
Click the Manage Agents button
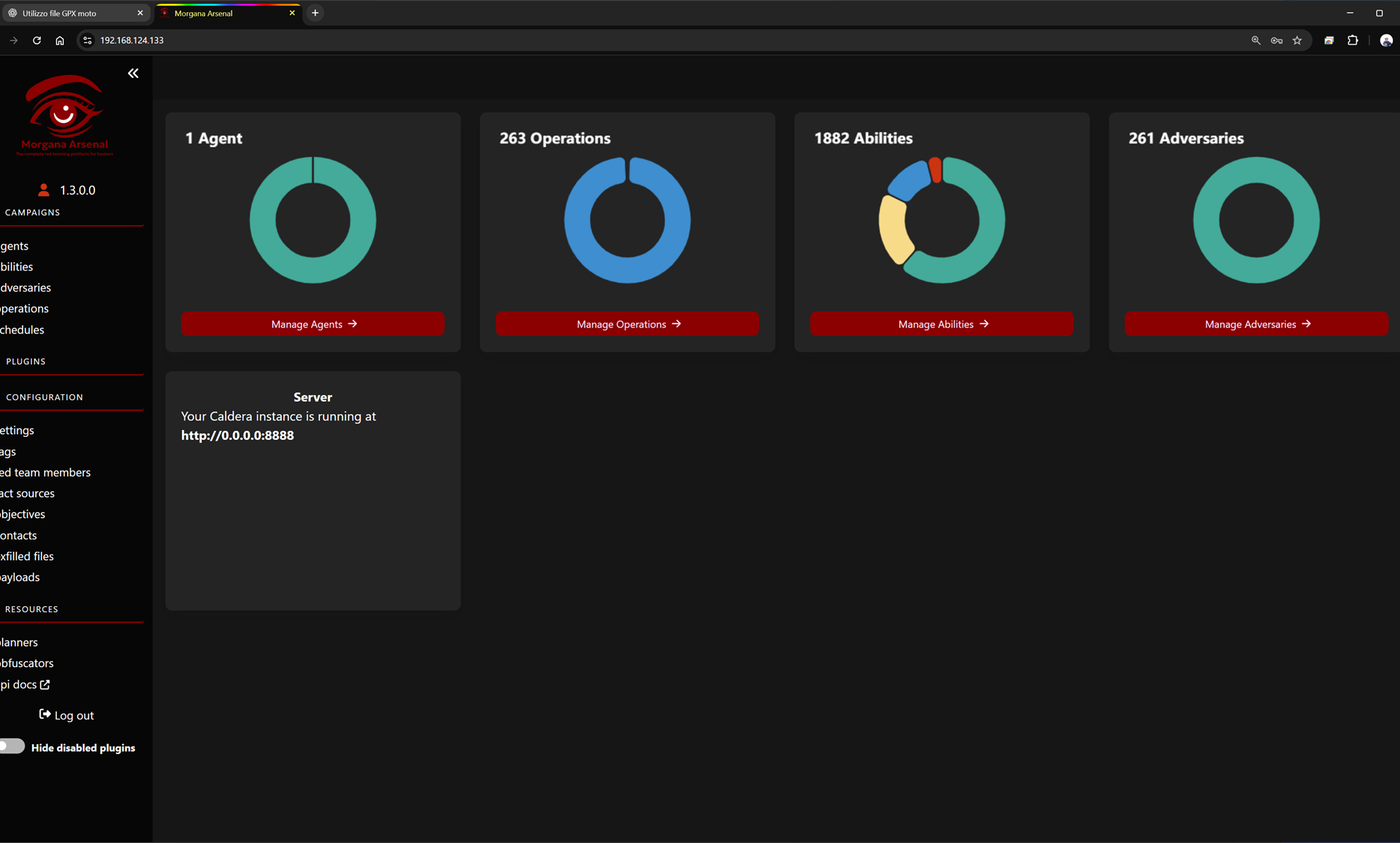313,324
